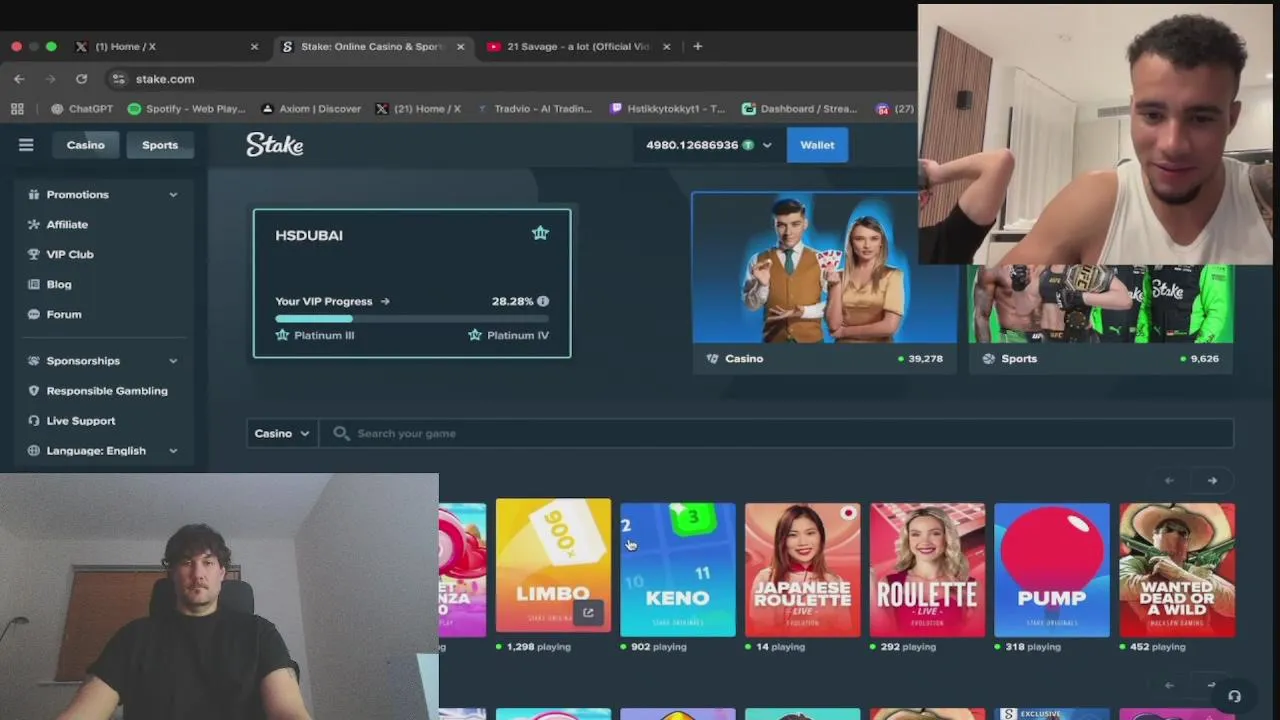The width and height of the screenshot is (1280, 720).
Task: Click the VIP star icon on HSDUBAI card
Action: point(540,233)
